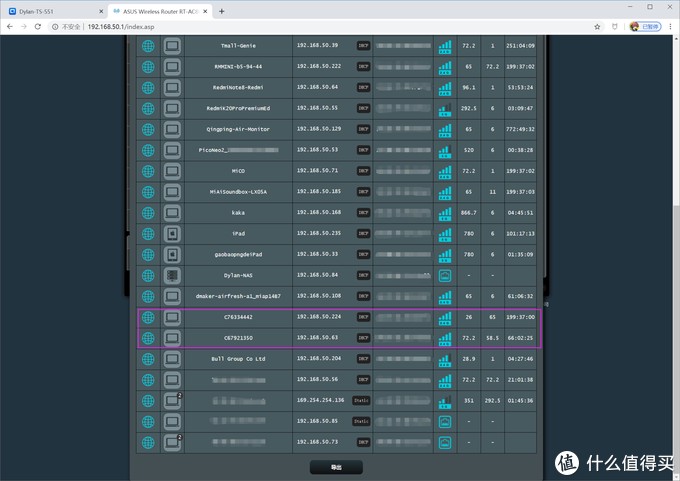Image resolution: width=680 pixels, height=481 pixels.
Task: Click the export button below client list
Action: (x=336, y=467)
